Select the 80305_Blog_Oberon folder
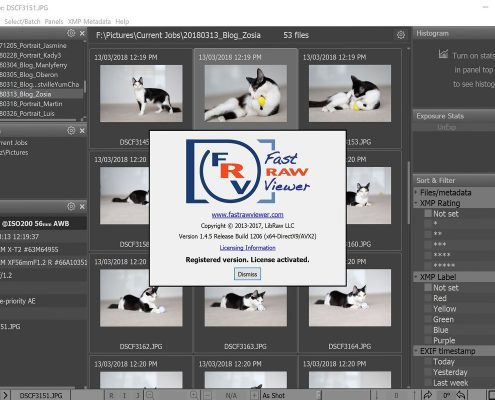This screenshot has width=495, height=400. 29,75
